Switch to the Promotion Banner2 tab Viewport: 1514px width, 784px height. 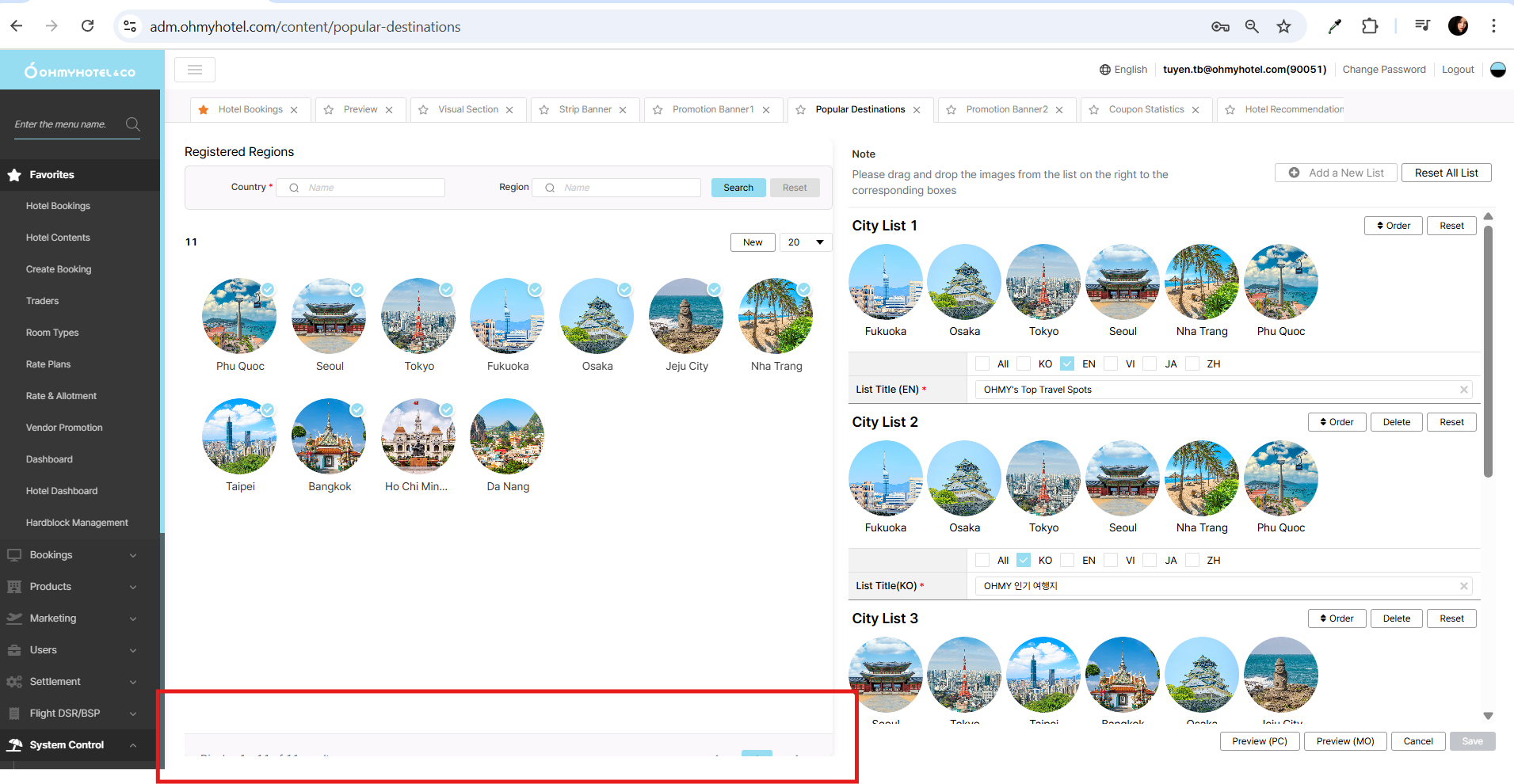tap(1007, 110)
